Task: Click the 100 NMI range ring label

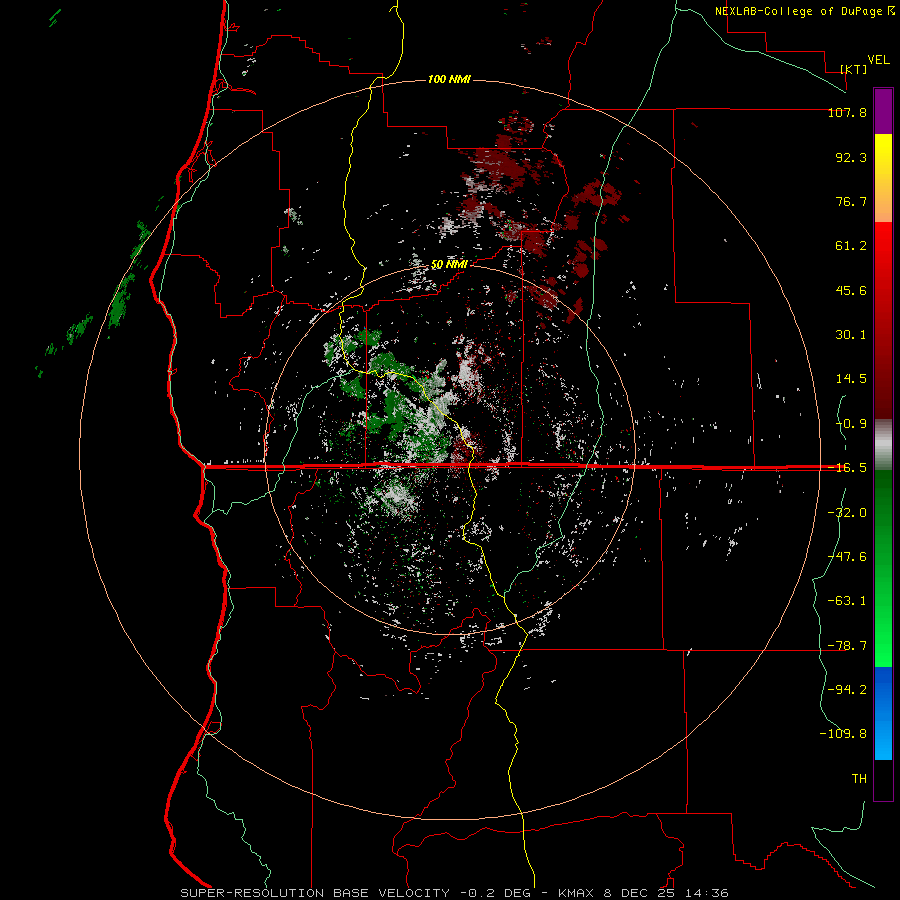Action: coord(449,79)
